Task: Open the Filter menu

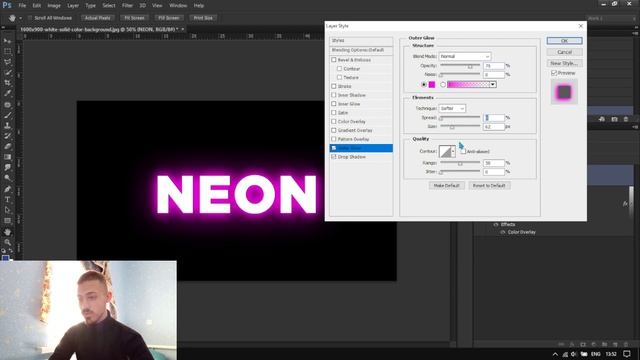Action: click(127, 6)
